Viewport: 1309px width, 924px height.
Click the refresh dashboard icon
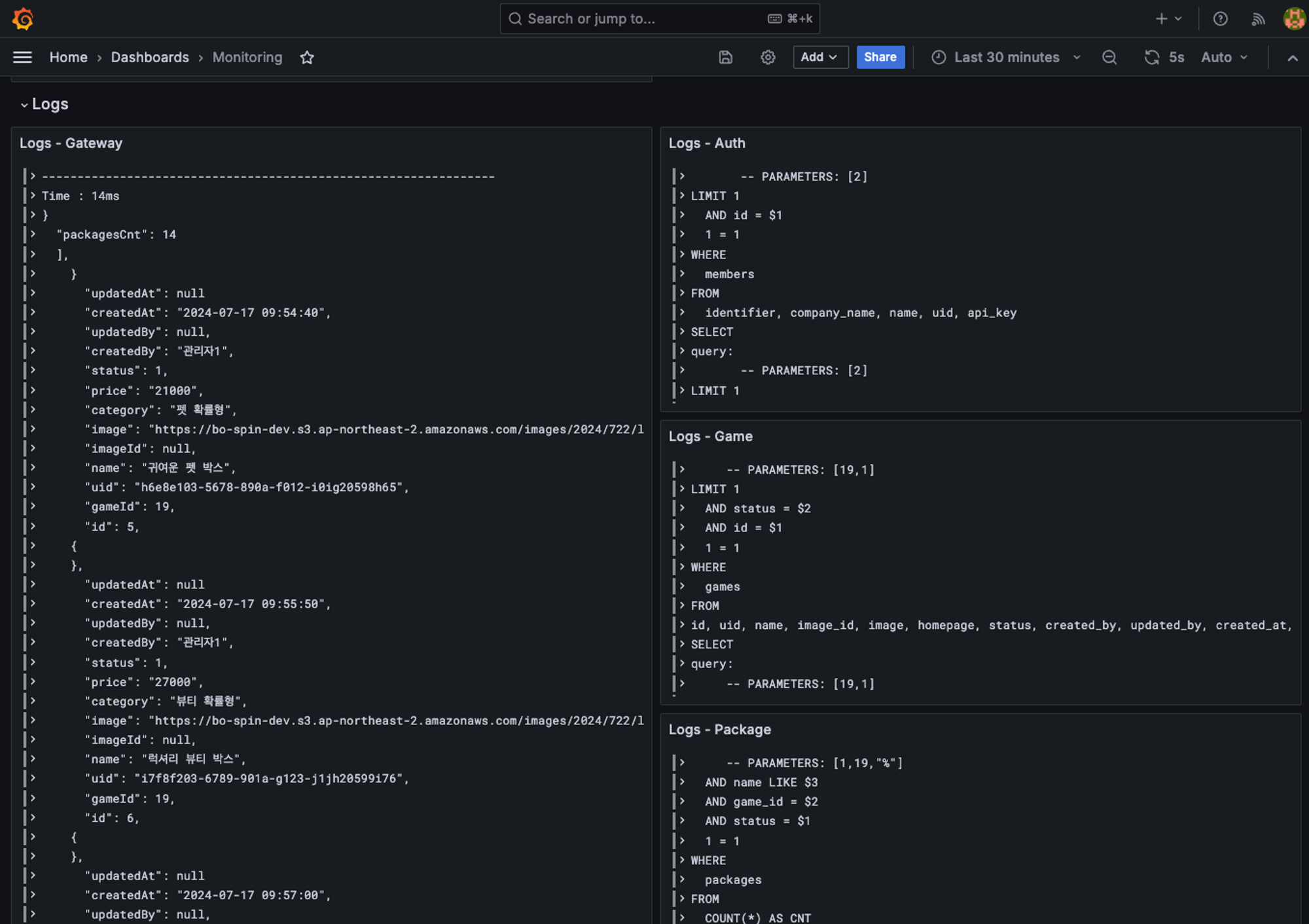pos(1151,58)
